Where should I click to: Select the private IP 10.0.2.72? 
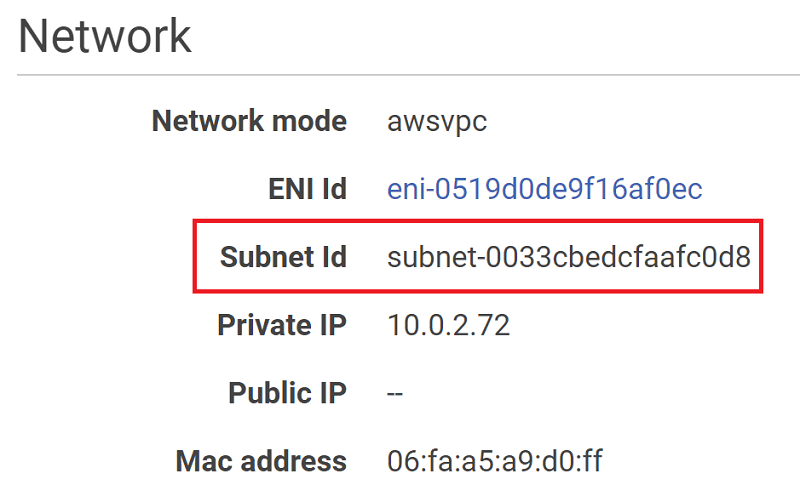coord(448,325)
